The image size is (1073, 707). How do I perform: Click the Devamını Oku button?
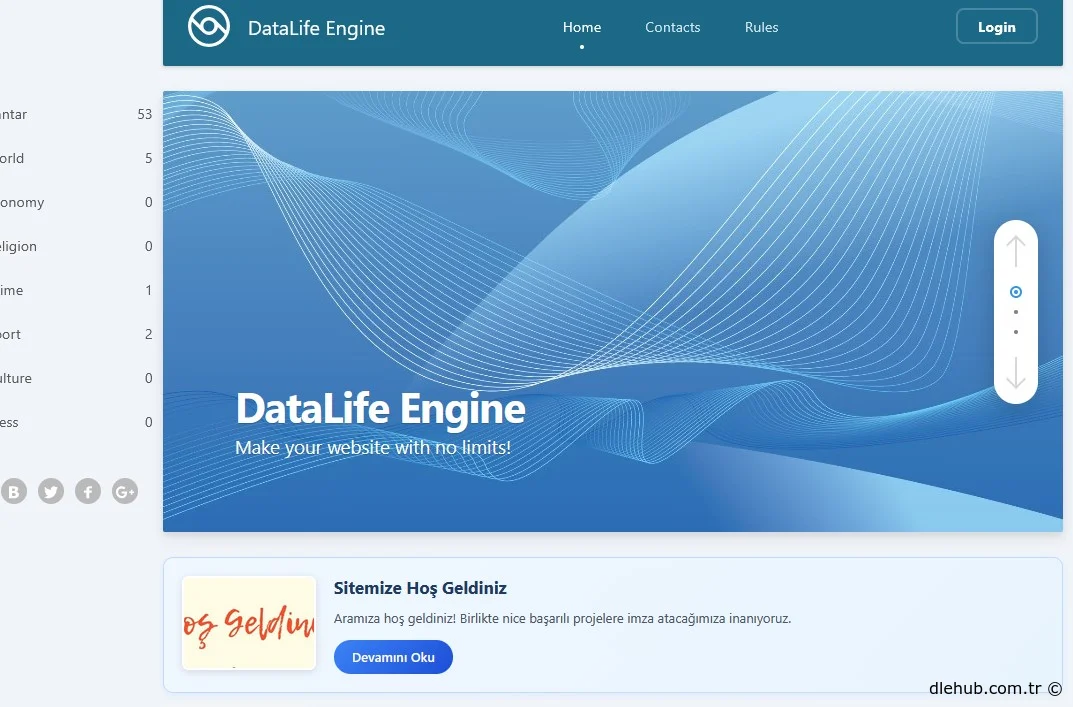tap(393, 657)
